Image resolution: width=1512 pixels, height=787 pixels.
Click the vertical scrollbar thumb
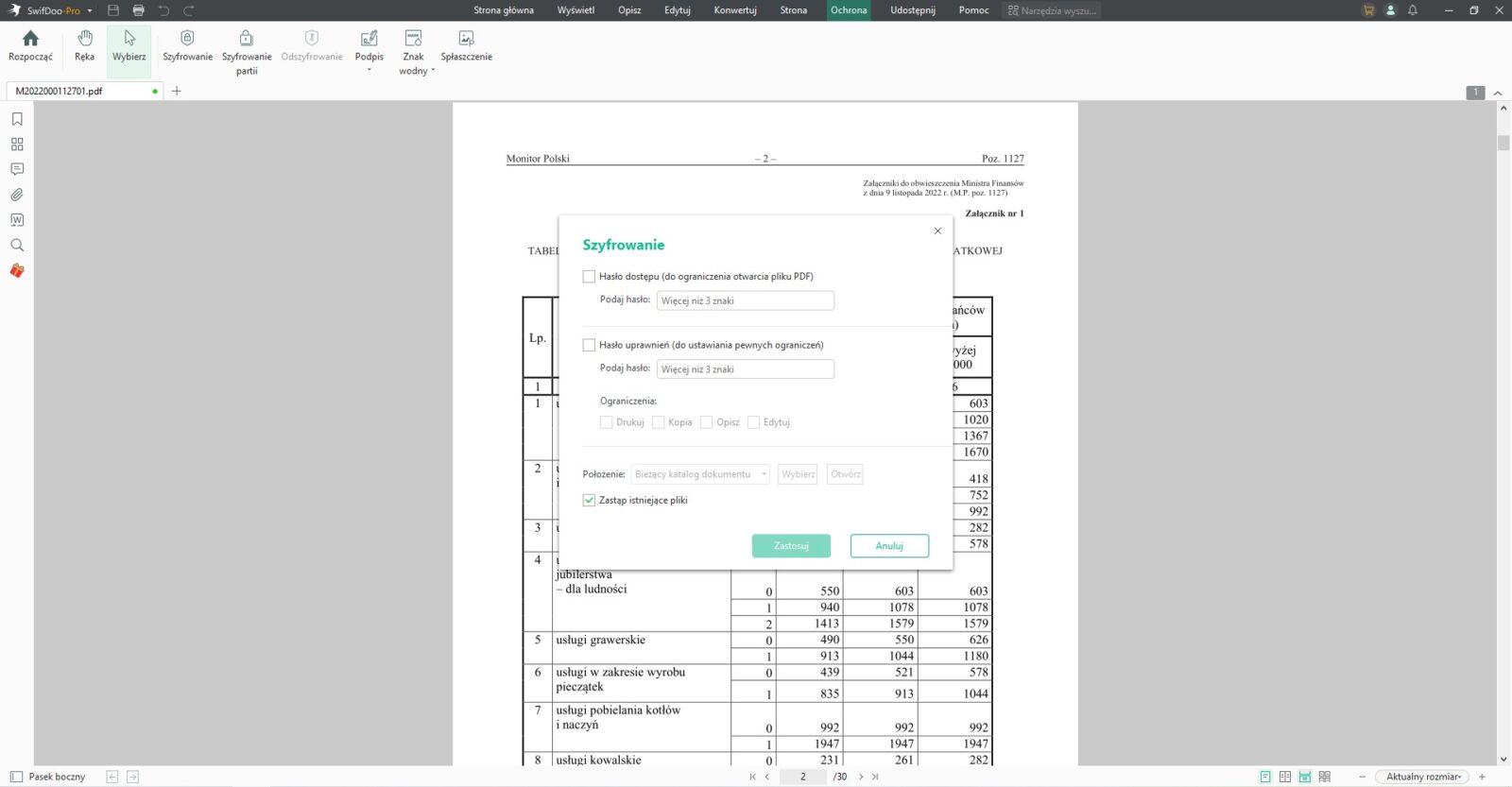point(1503,144)
